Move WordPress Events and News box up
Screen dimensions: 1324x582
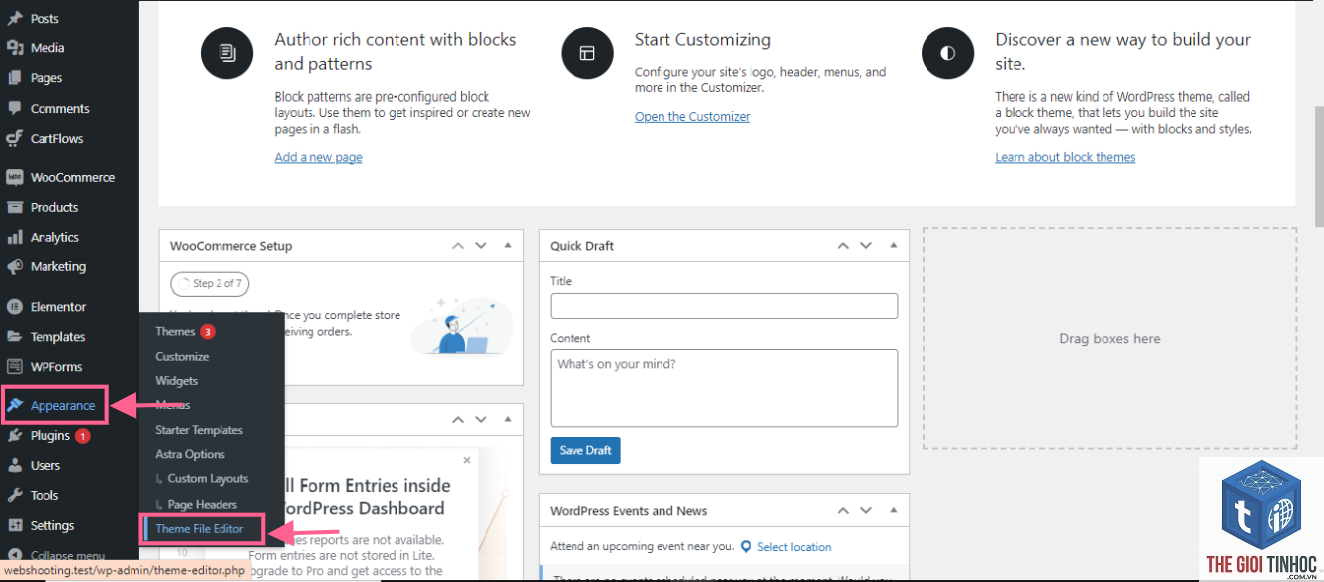(x=842, y=511)
